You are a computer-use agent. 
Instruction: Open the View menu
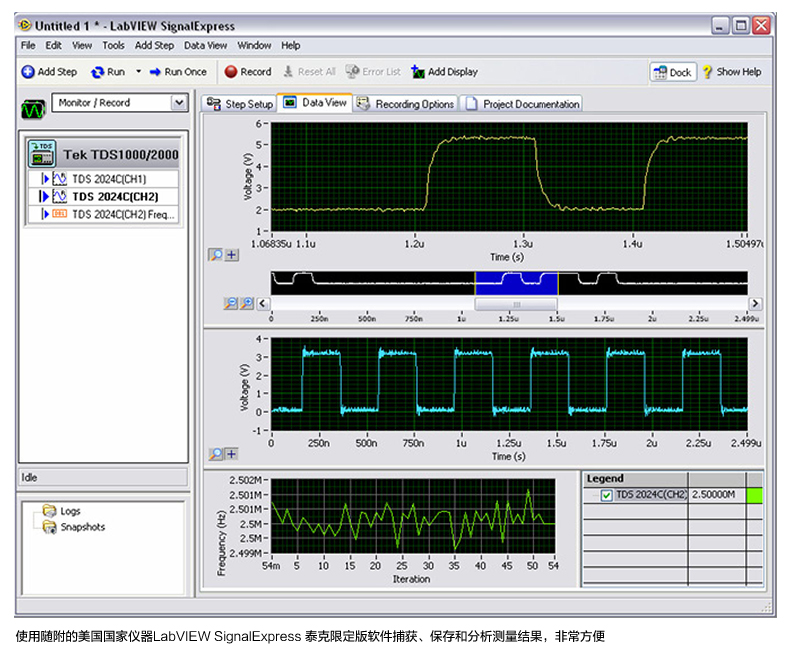pyautogui.click(x=82, y=45)
